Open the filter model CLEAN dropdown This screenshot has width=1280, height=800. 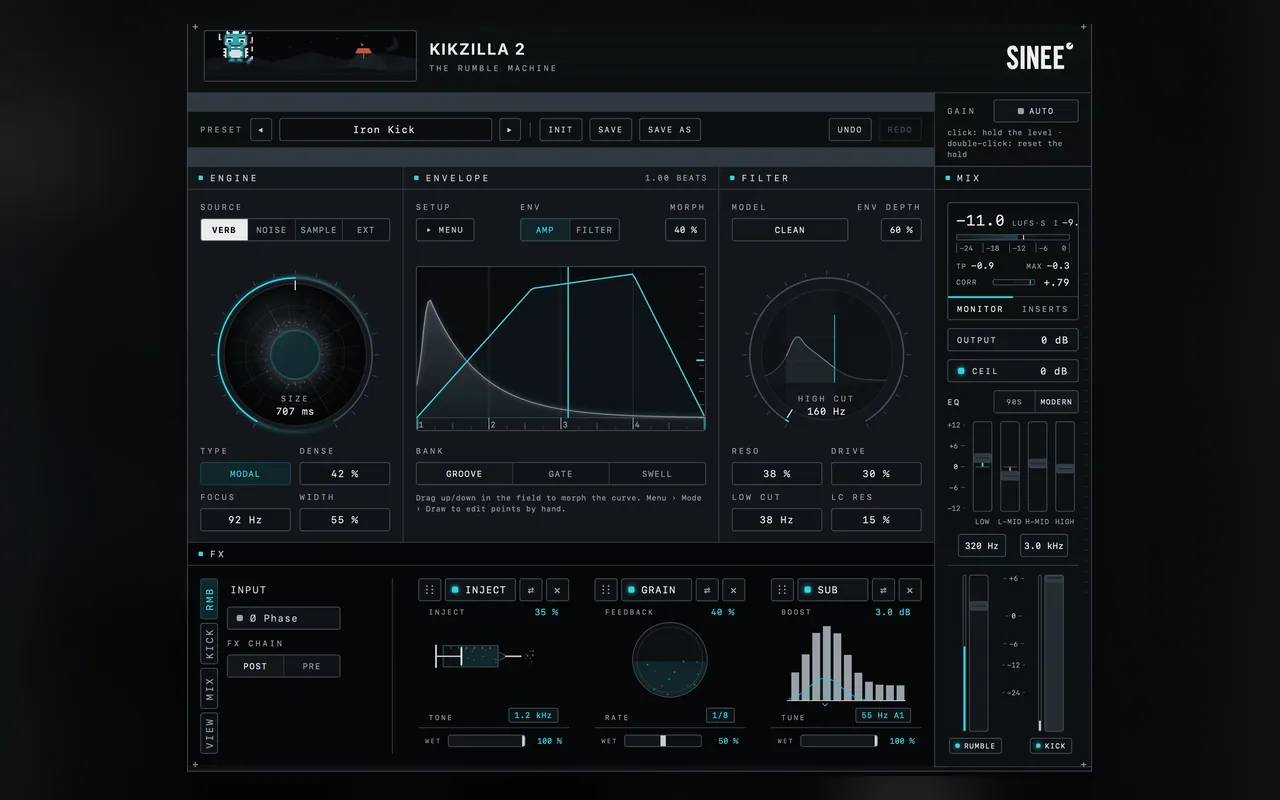click(x=790, y=230)
